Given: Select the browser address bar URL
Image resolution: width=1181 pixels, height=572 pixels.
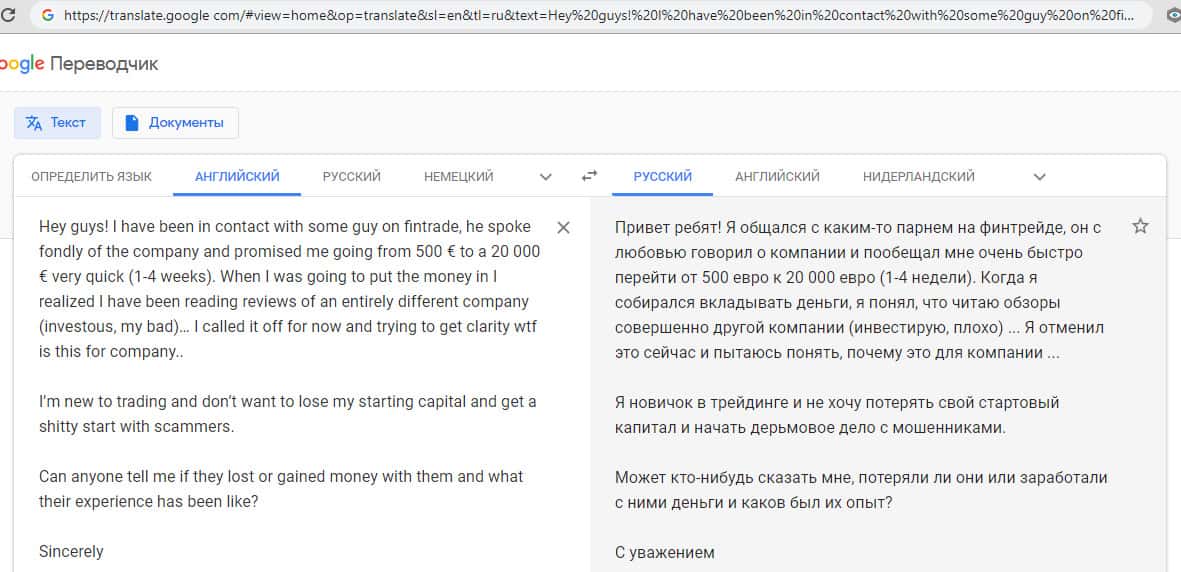Looking at the screenshot, I should (x=599, y=15).
